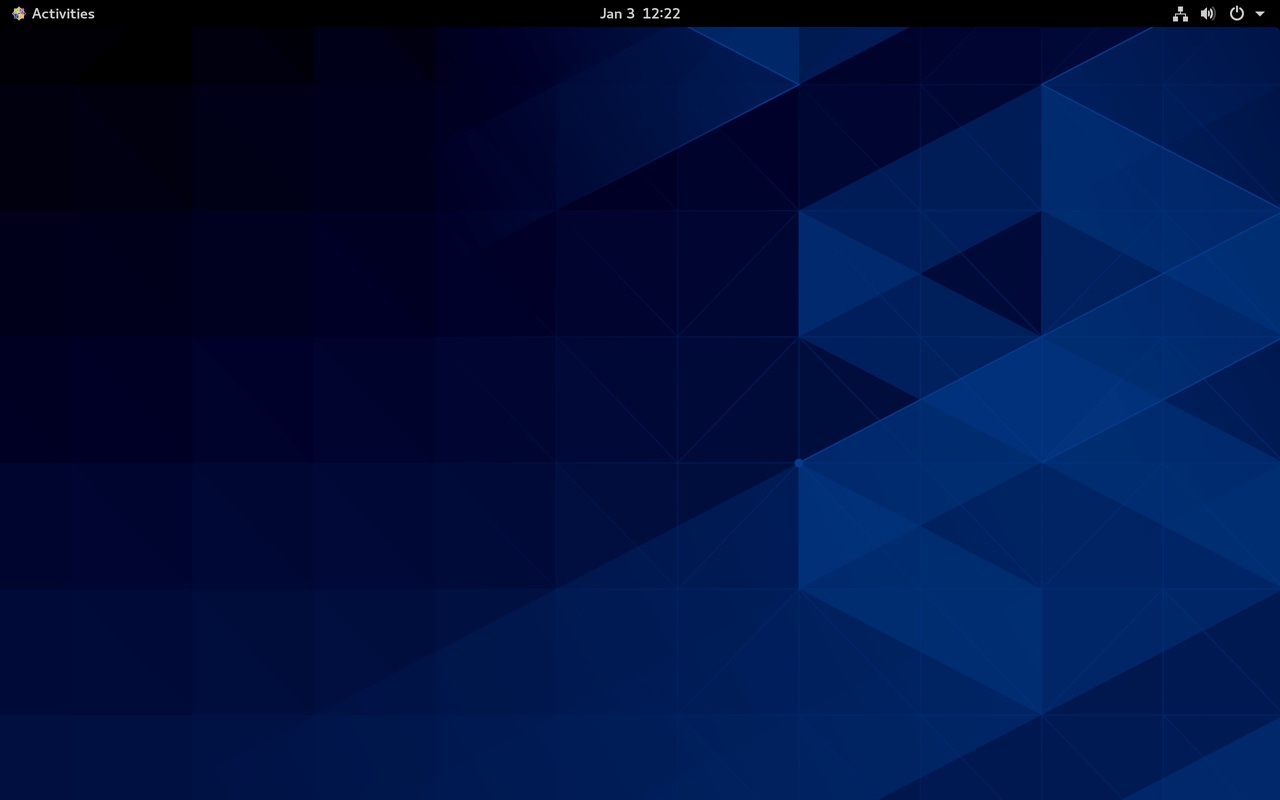Click the volume speaker icon
The width and height of the screenshot is (1280, 800).
(1208, 14)
